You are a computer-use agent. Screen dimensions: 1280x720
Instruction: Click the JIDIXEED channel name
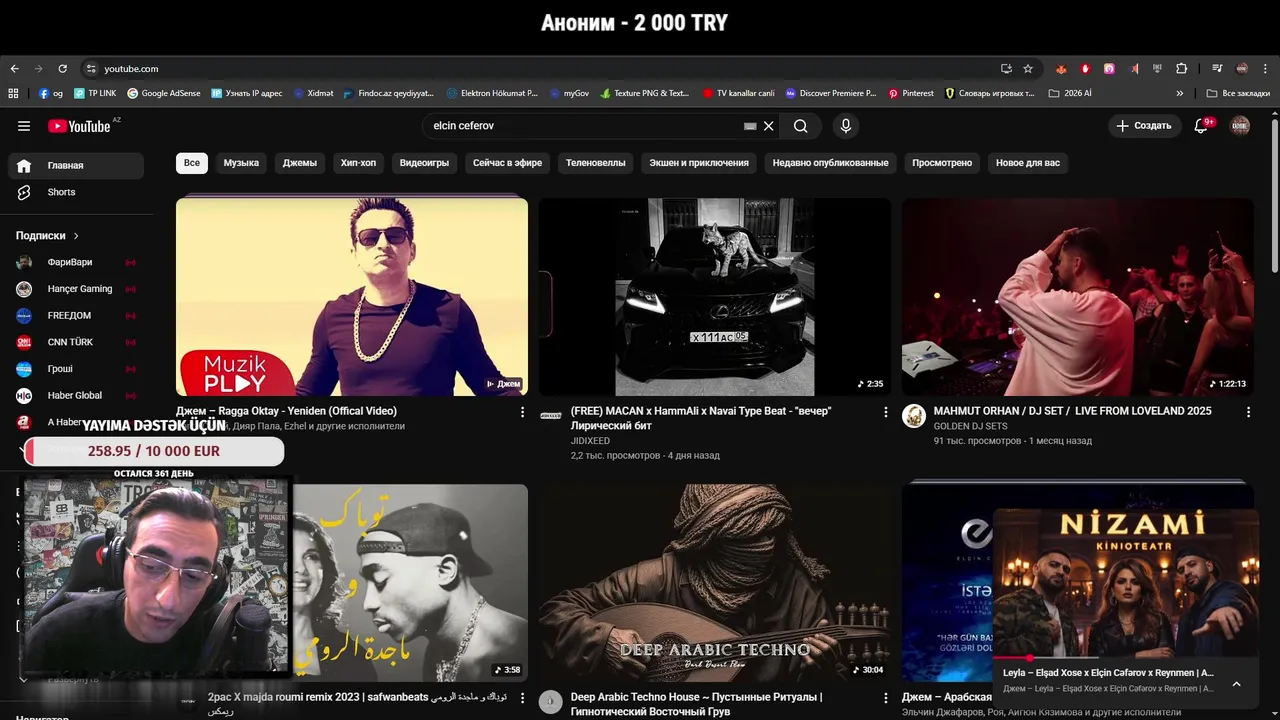pyautogui.click(x=590, y=441)
